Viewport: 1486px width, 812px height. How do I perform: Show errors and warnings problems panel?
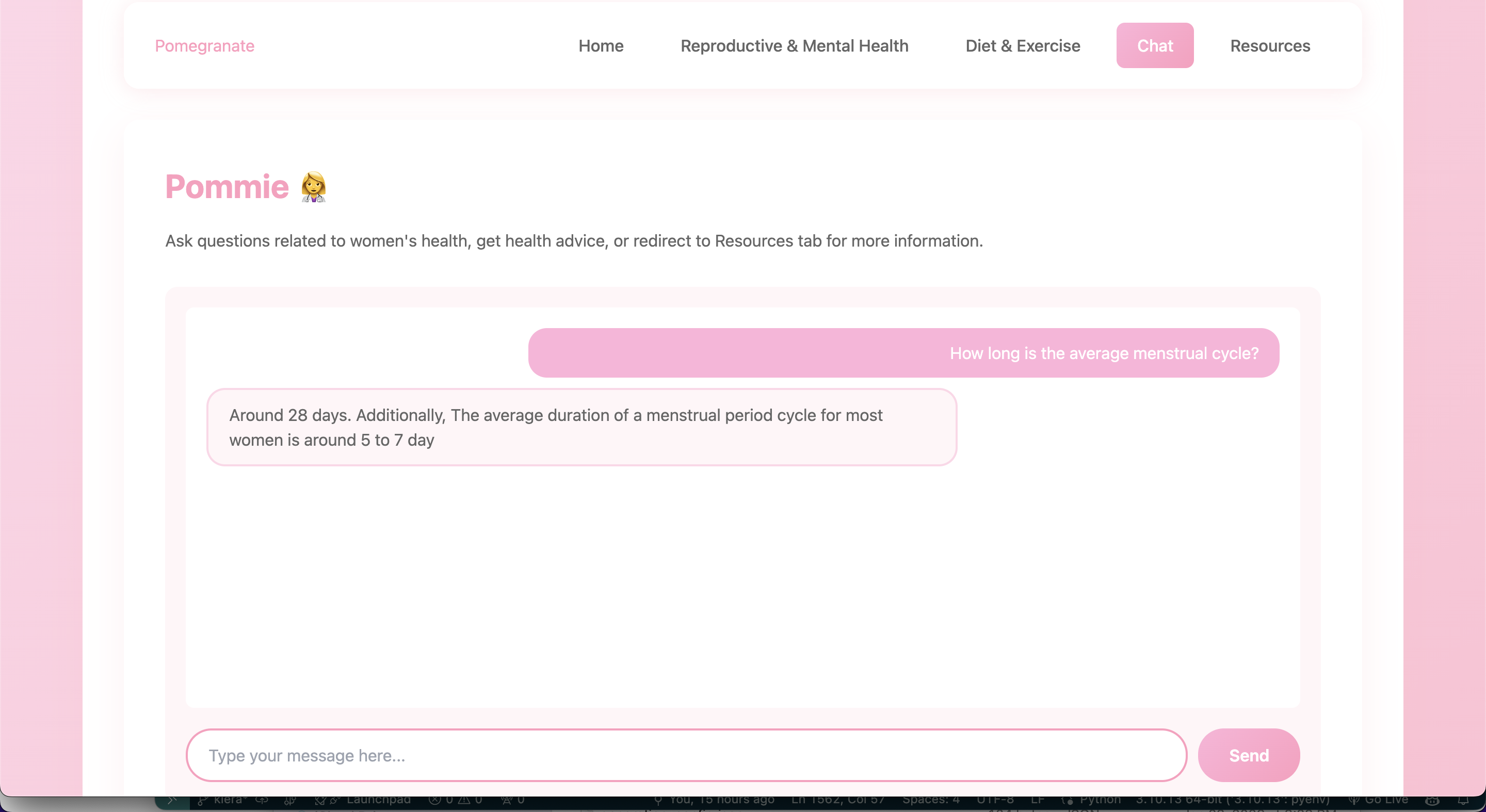(x=456, y=800)
